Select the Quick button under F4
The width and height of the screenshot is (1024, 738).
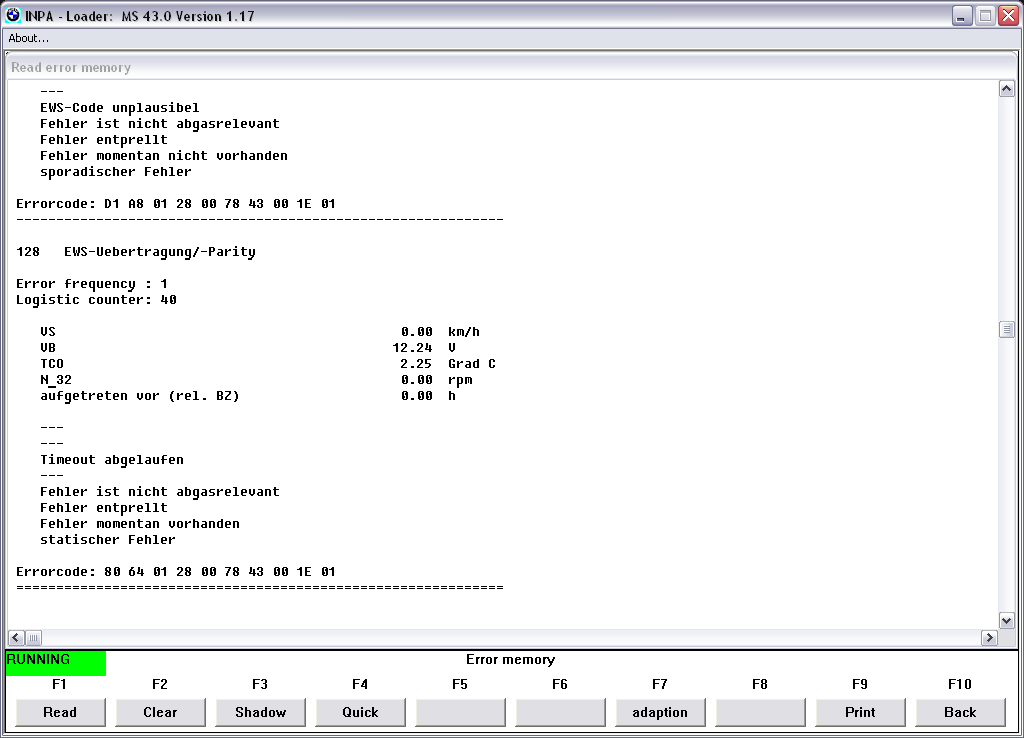click(x=360, y=712)
